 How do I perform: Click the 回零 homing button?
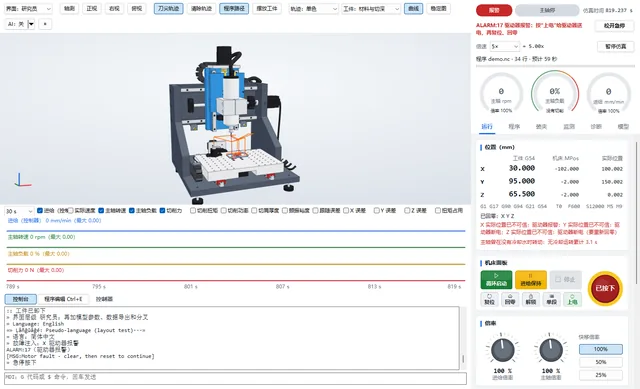(510, 299)
